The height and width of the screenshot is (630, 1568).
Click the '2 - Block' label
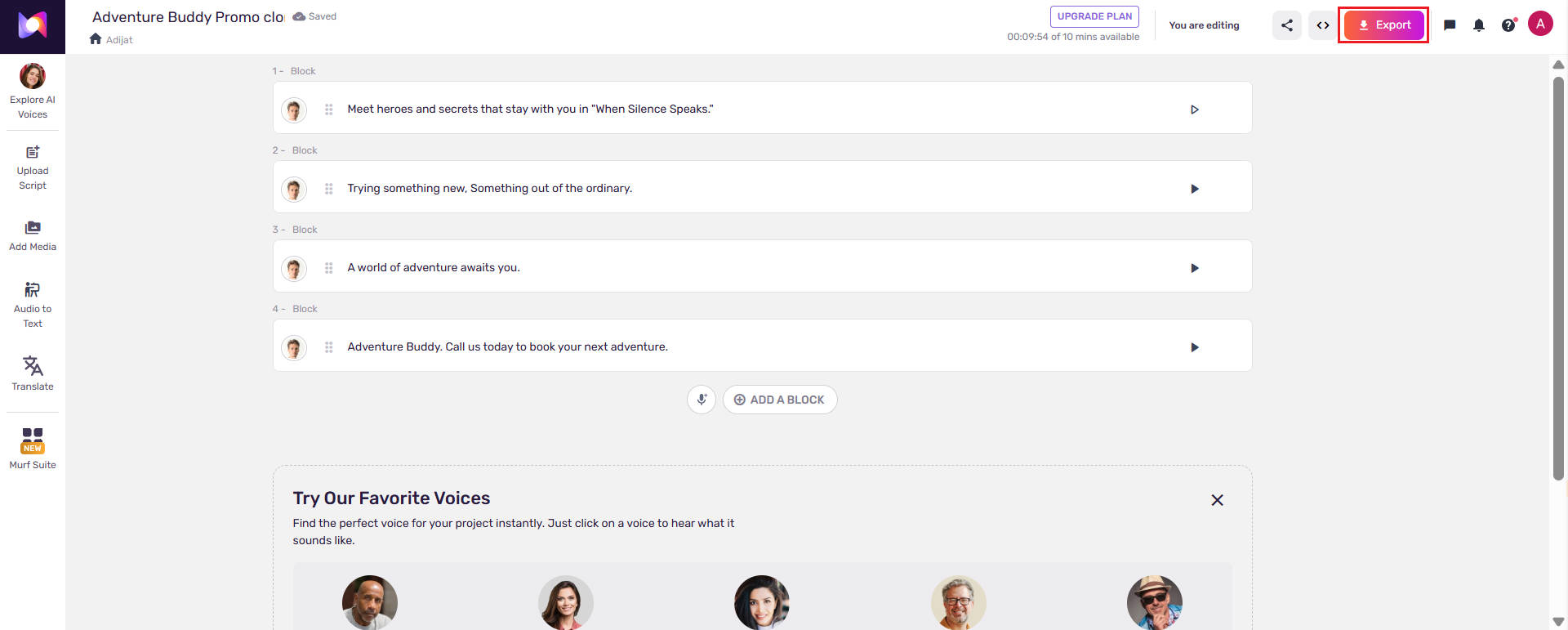pyautogui.click(x=295, y=150)
